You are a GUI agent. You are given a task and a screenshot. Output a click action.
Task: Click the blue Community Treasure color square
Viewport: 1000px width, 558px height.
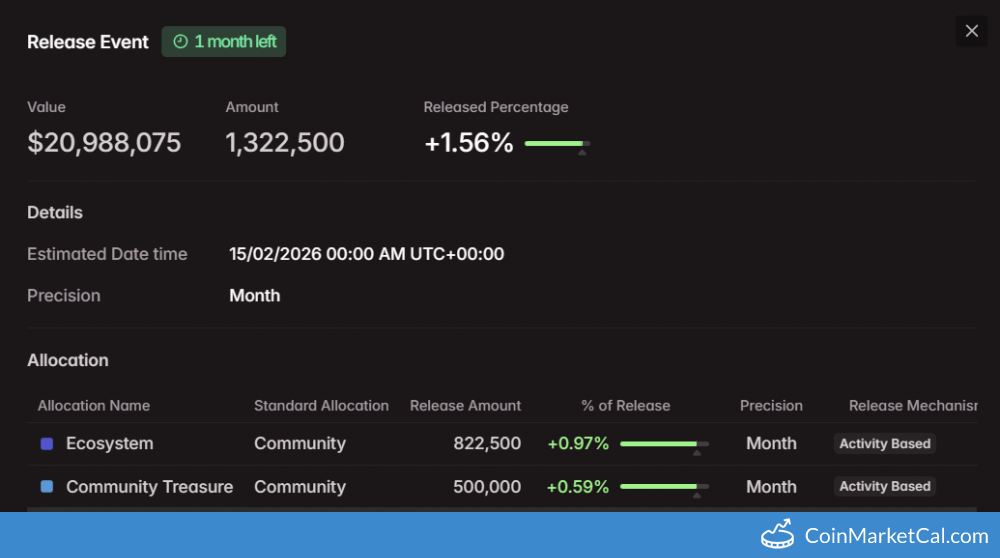coord(46,487)
